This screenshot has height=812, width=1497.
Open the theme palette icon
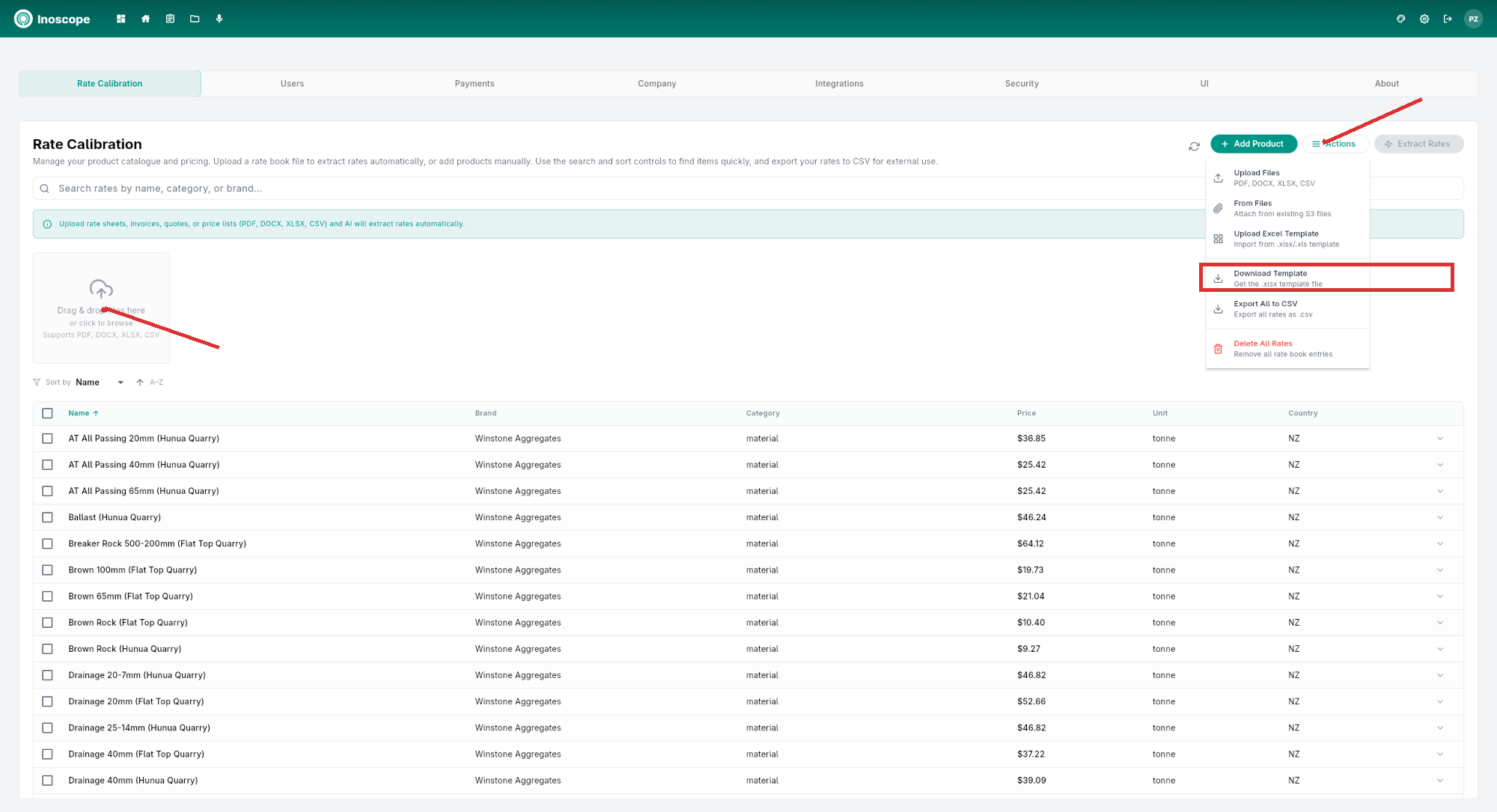tap(1400, 19)
